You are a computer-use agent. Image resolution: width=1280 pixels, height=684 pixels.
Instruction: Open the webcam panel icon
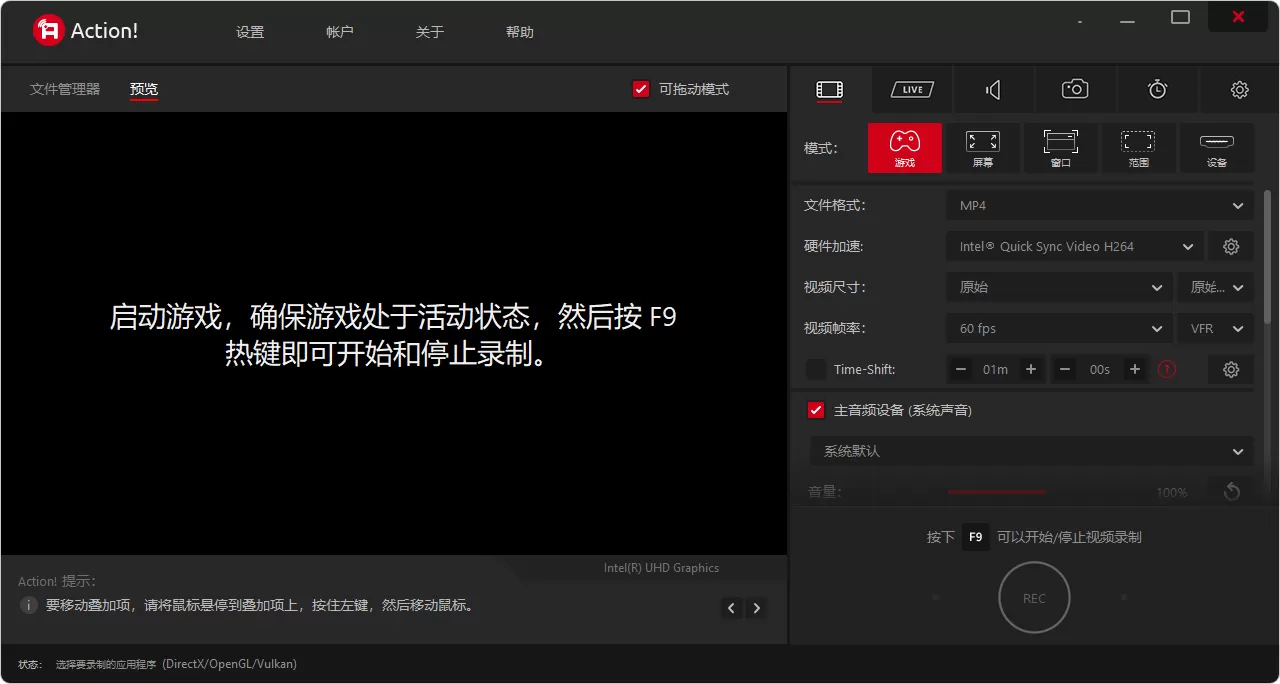(1074, 89)
